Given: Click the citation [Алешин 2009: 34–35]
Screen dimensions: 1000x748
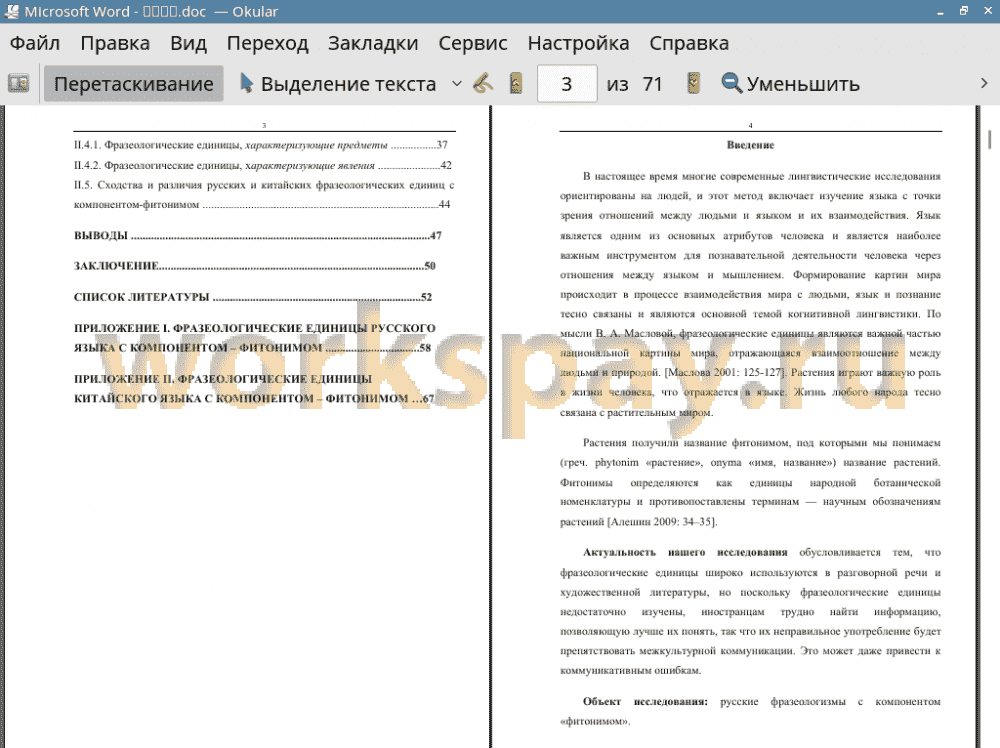Looking at the screenshot, I should pyautogui.click(x=663, y=522).
